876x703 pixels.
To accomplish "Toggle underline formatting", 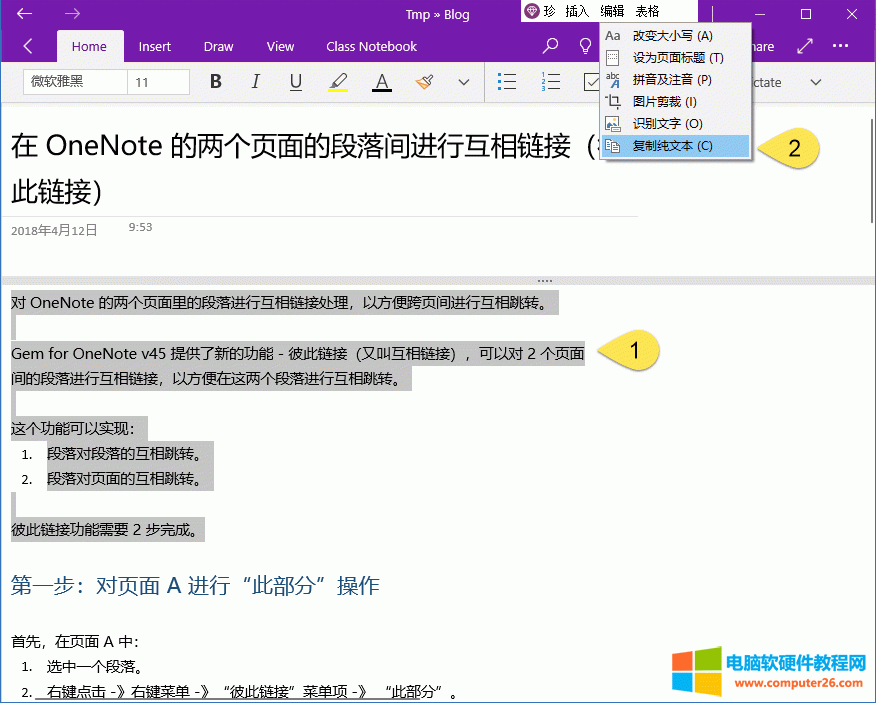I will (x=296, y=82).
